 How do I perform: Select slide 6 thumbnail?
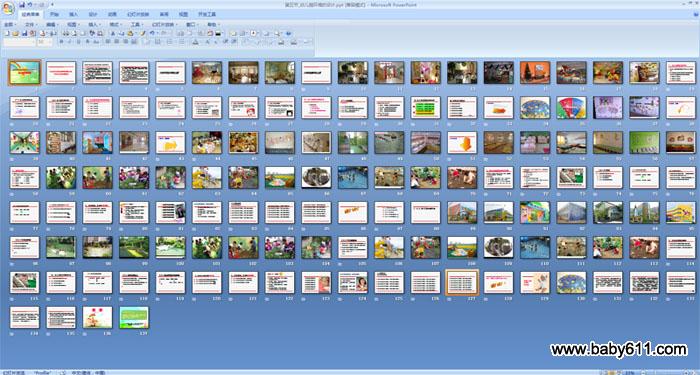207,72
